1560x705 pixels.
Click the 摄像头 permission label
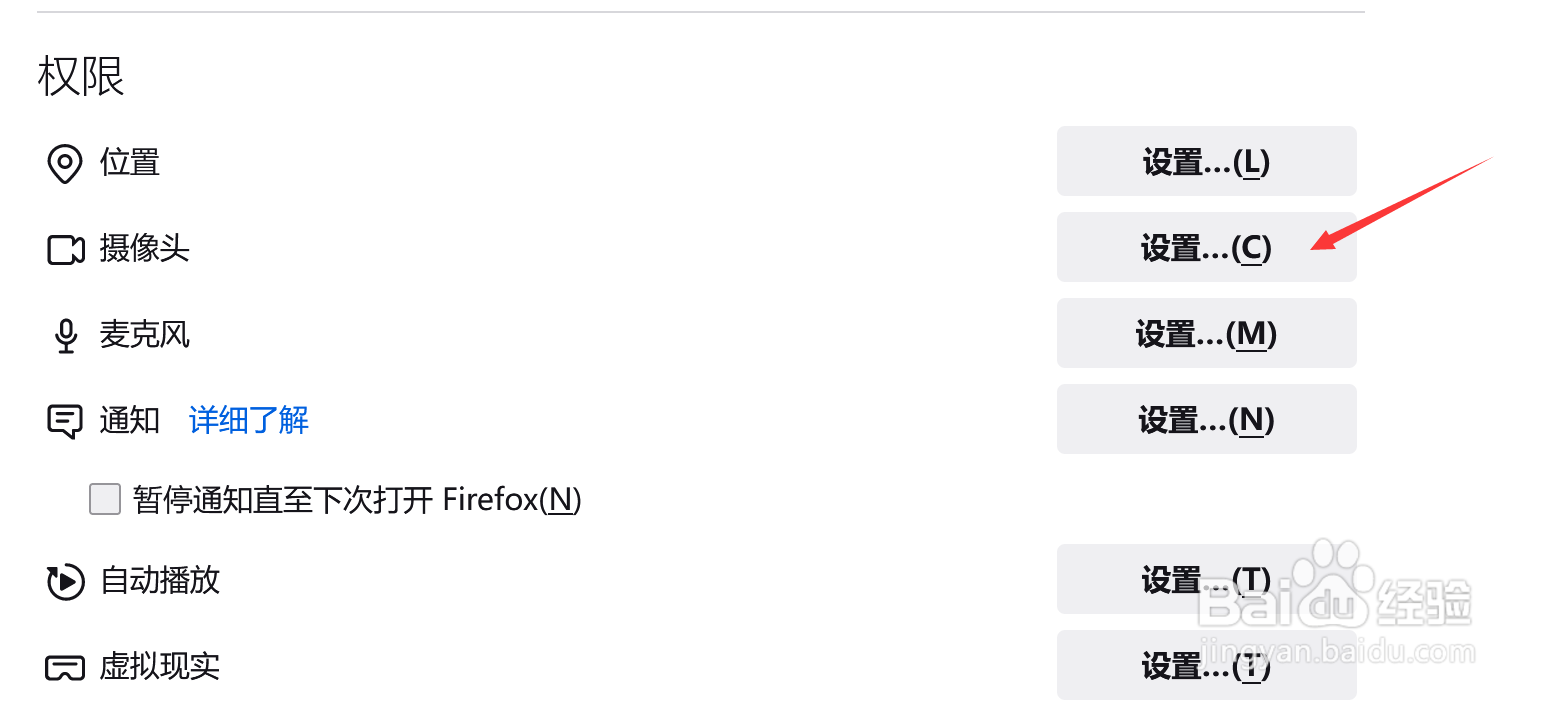point(145,248)
